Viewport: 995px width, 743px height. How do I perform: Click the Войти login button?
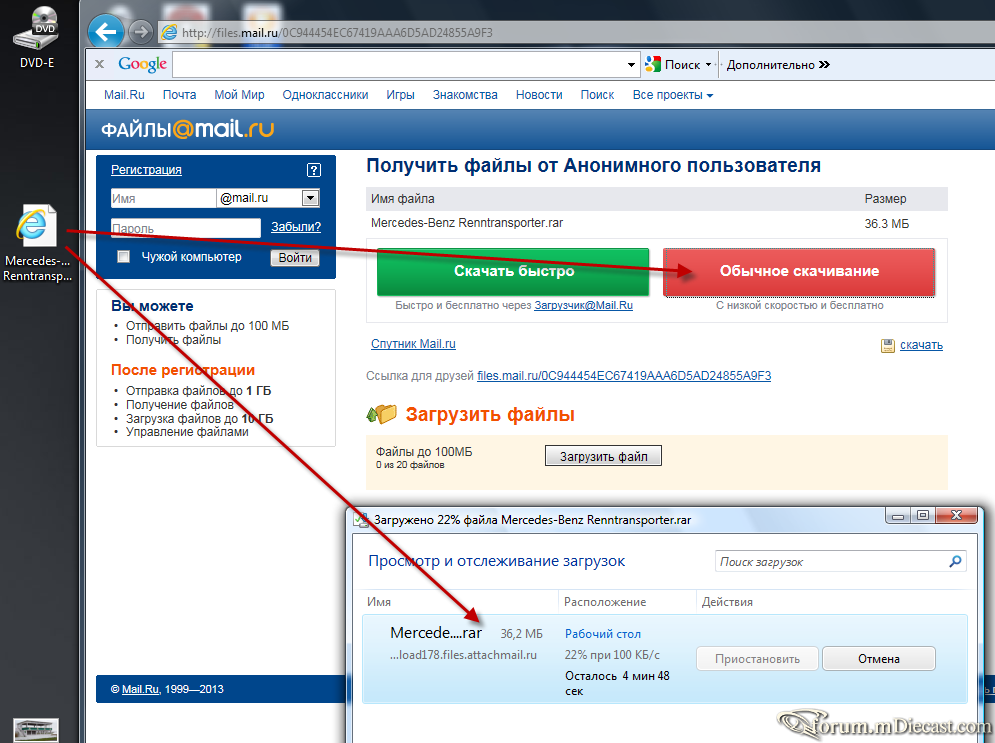(295, 258)
